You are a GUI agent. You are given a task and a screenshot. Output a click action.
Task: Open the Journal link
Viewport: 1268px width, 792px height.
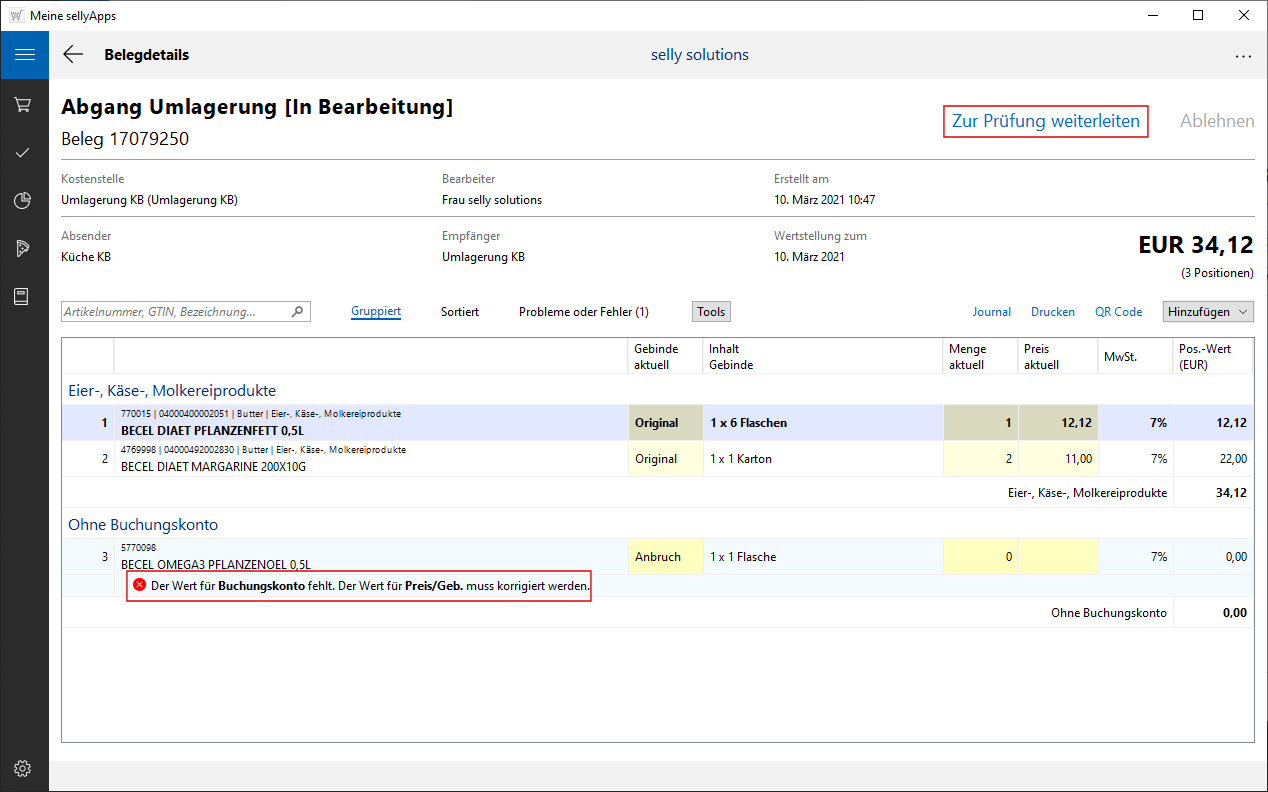click(x=991, y=312)
